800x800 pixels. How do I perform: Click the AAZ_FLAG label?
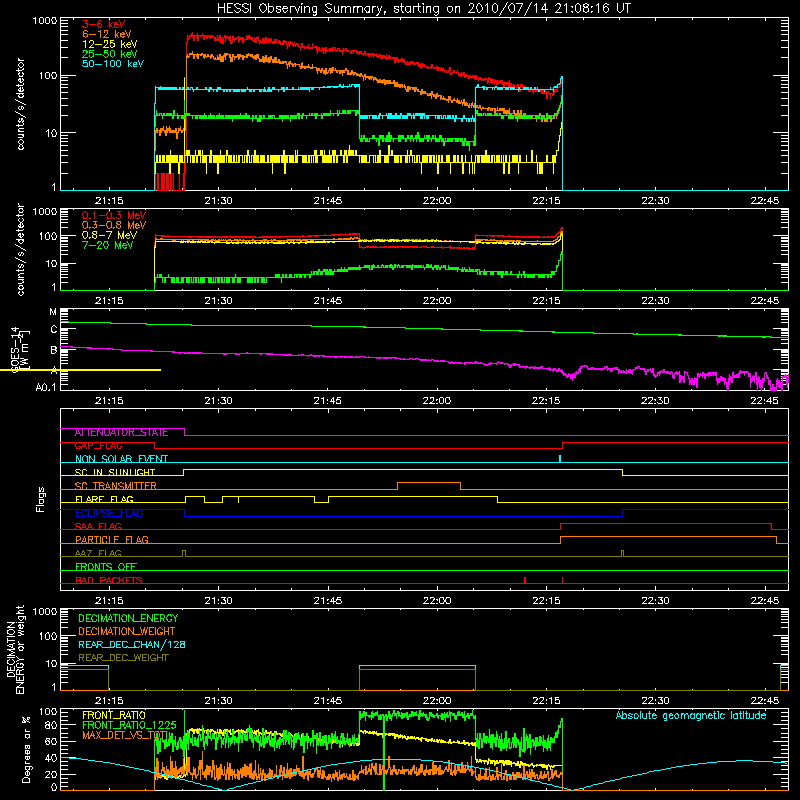[98, 553]
